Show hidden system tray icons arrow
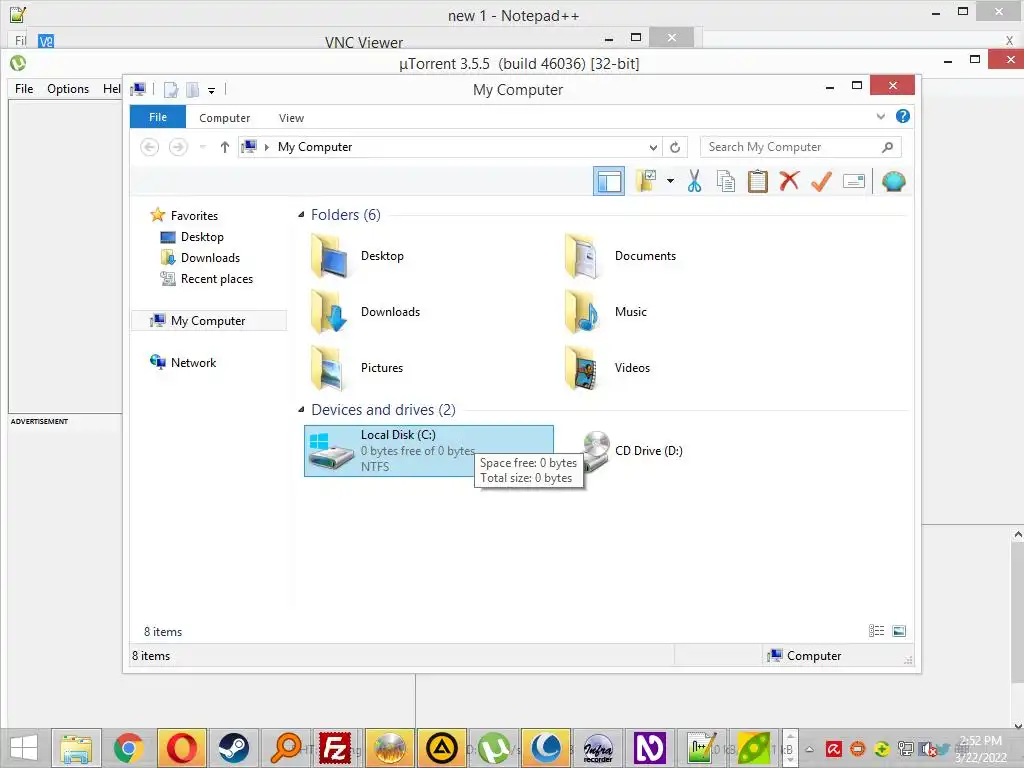The height and width of the screenshot is (768, 1024). coord(809,749)
